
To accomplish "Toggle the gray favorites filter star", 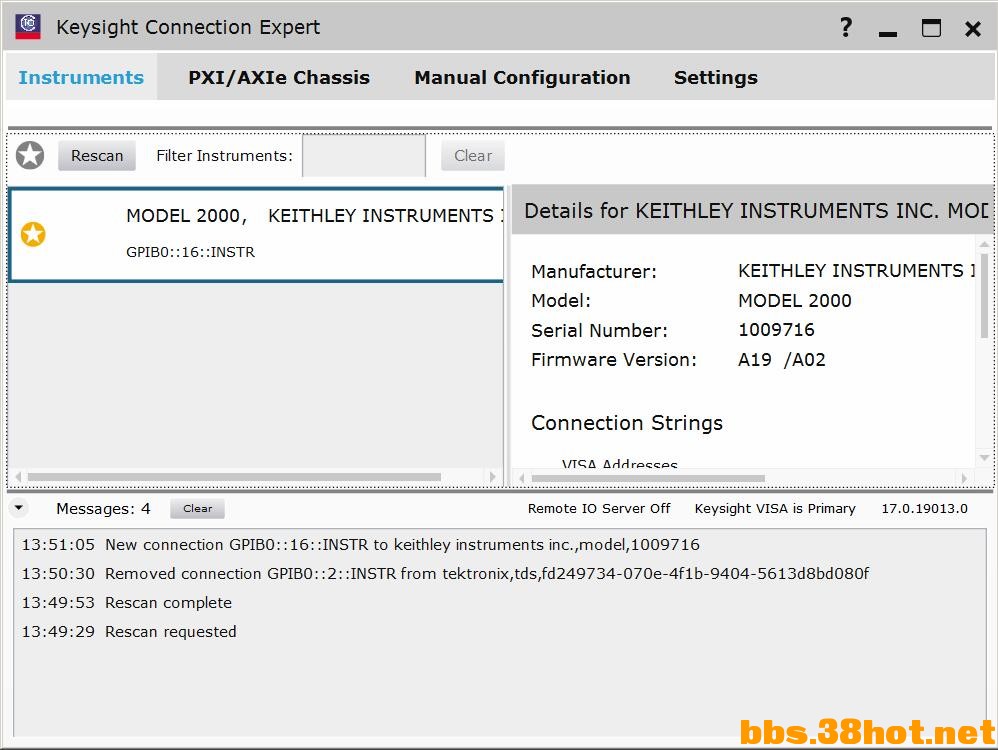I will pos(30,155).
